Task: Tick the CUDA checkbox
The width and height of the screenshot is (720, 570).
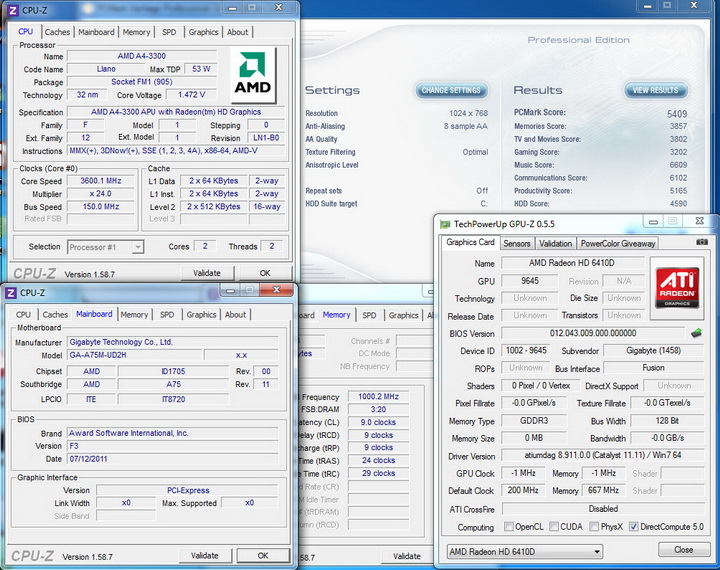Action: (556, 527)
